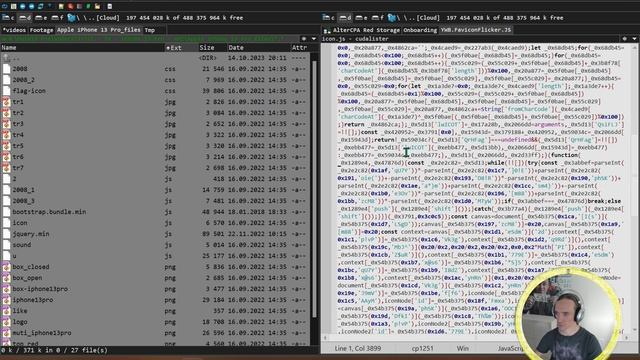Select the tr7 jpg file

[x=155, y=168]
